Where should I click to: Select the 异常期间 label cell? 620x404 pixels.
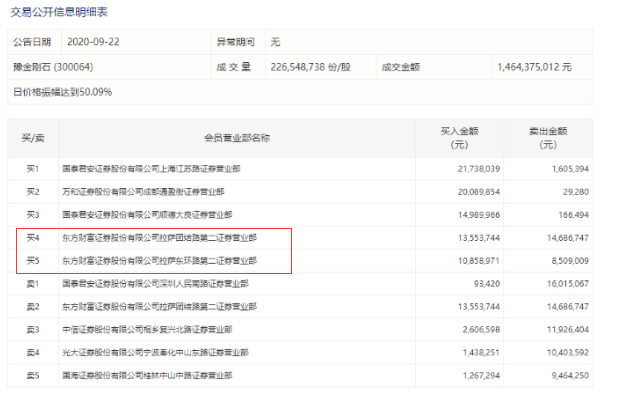click(236, 42)
